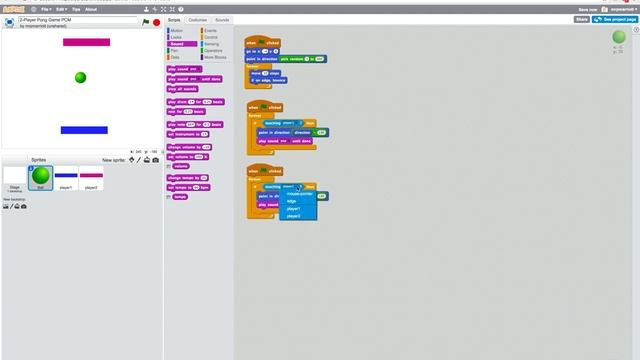Open the Tips menu item

point(76,9)
